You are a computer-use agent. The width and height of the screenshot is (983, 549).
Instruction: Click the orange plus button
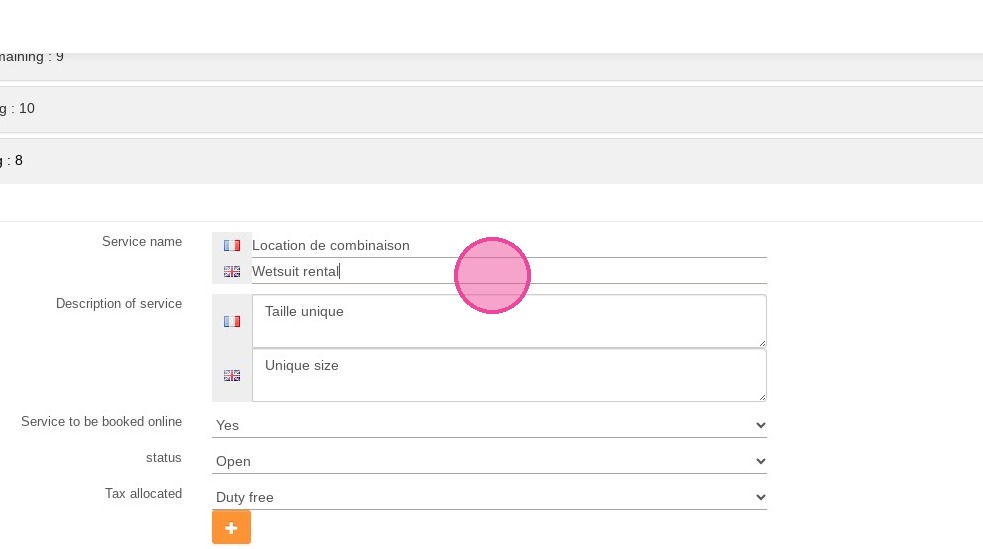coord(231,527)
